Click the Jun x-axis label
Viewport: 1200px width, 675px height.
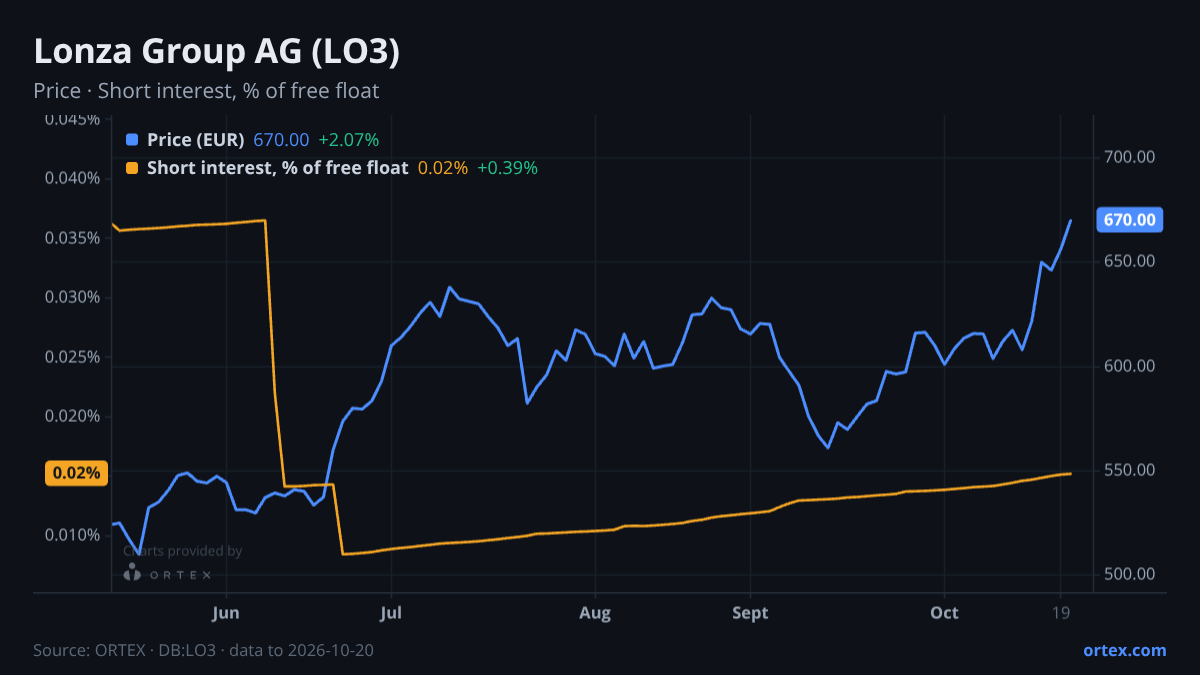click(x=227, y=612)
